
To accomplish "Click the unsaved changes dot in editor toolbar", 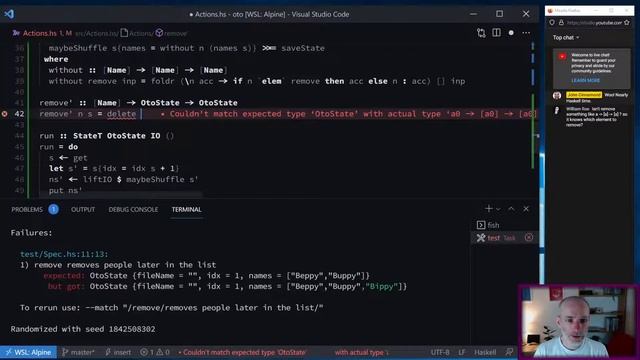I will tap(511, 33).
